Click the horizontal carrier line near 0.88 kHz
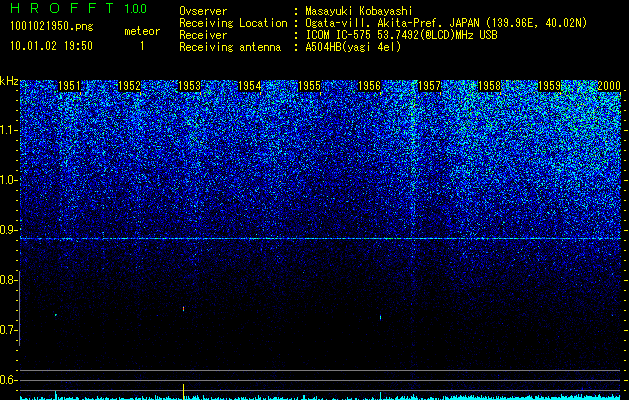This screenshot has height=400, width=629. [320, 239]
